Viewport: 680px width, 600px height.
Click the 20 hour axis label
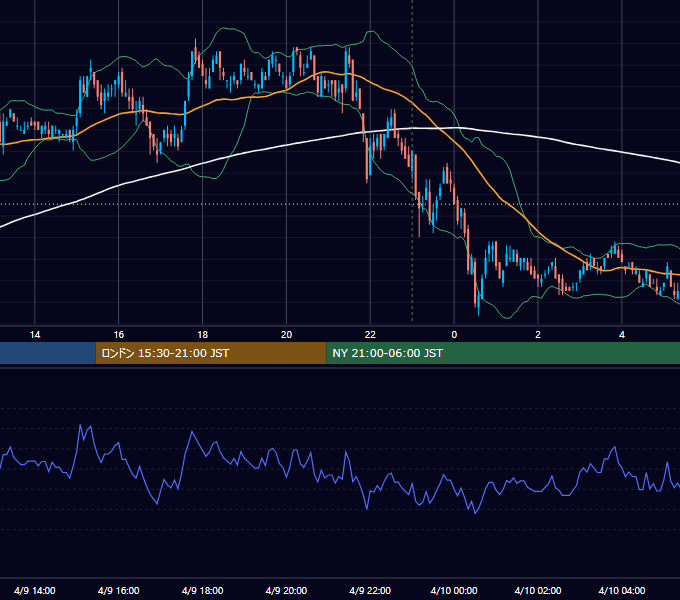[x=286, y=335]
